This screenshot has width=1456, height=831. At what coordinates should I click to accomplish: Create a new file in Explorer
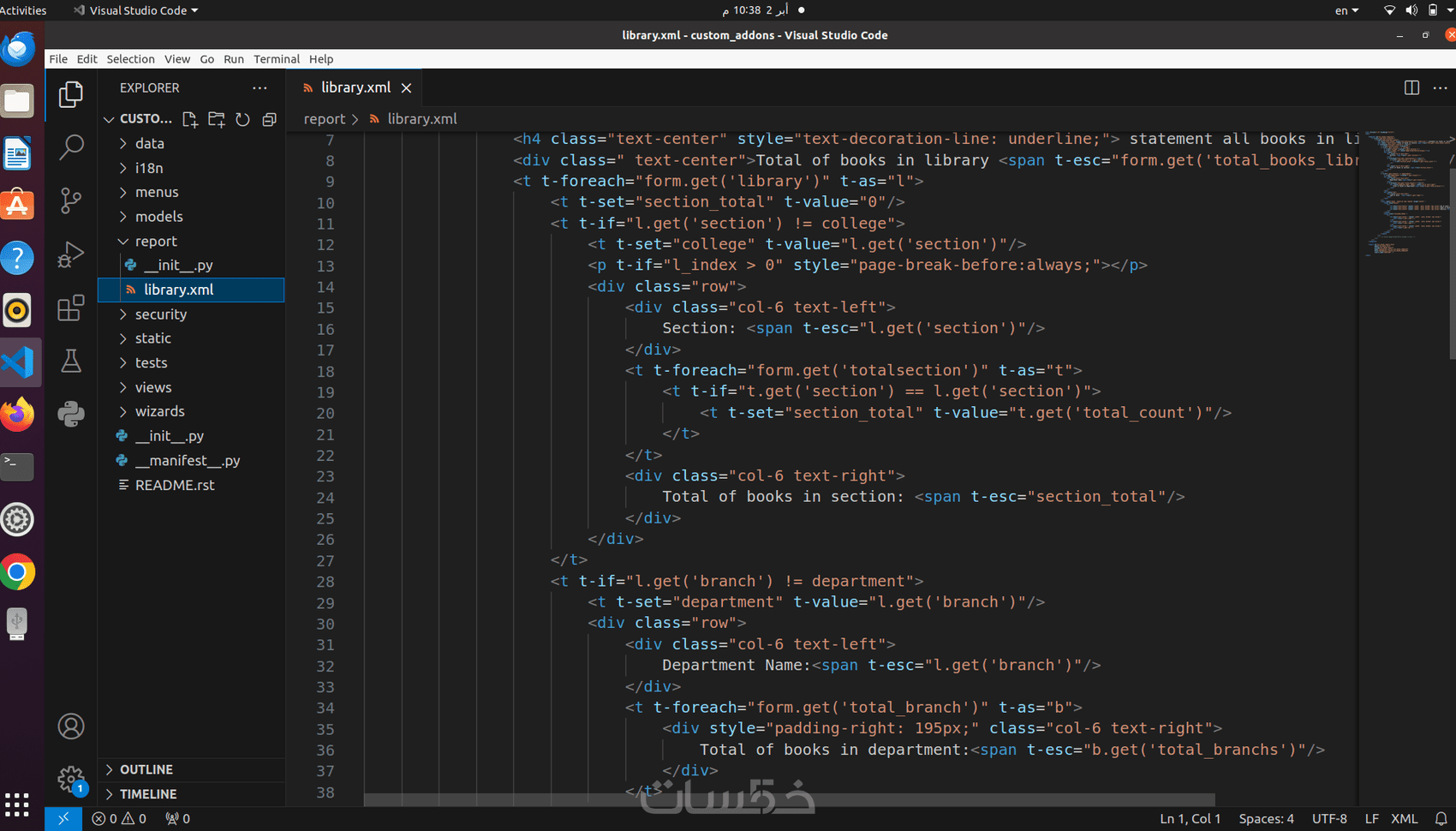(190, 119)
